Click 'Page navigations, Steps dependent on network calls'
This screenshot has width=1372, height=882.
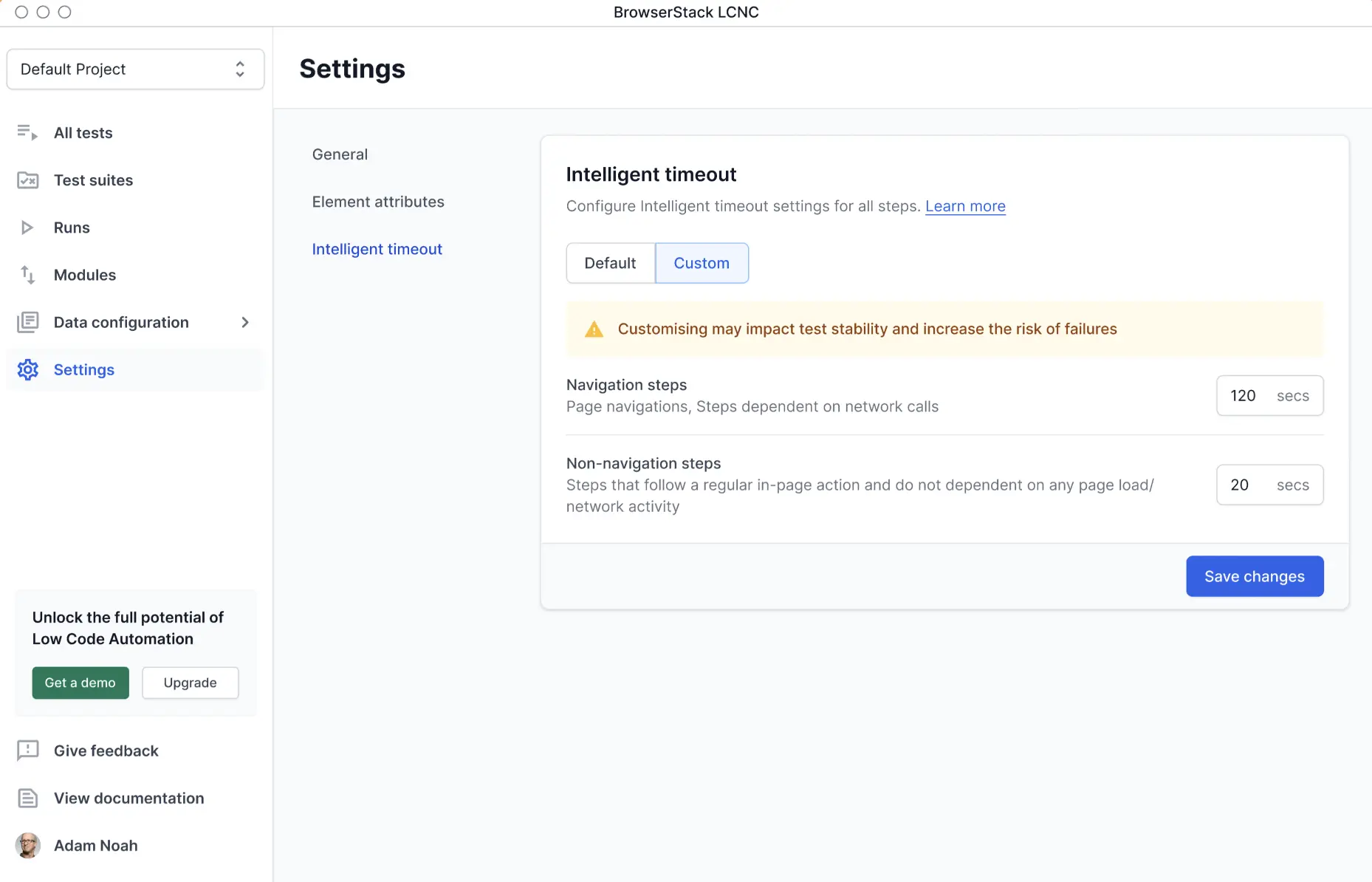(x=752, y=406)
